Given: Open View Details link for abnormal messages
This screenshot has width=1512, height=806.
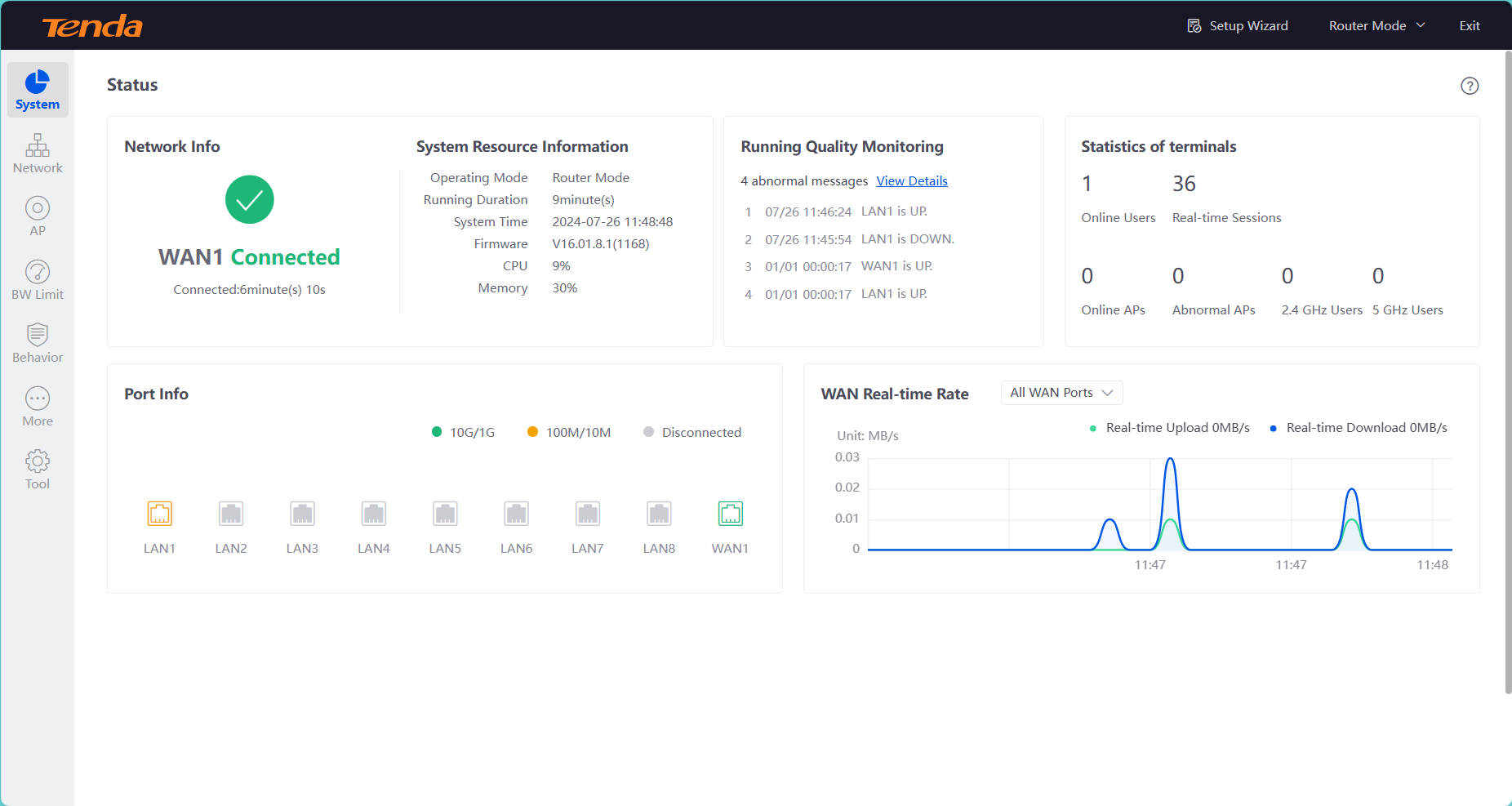Looking at the screenshot, I should point(912,181).
